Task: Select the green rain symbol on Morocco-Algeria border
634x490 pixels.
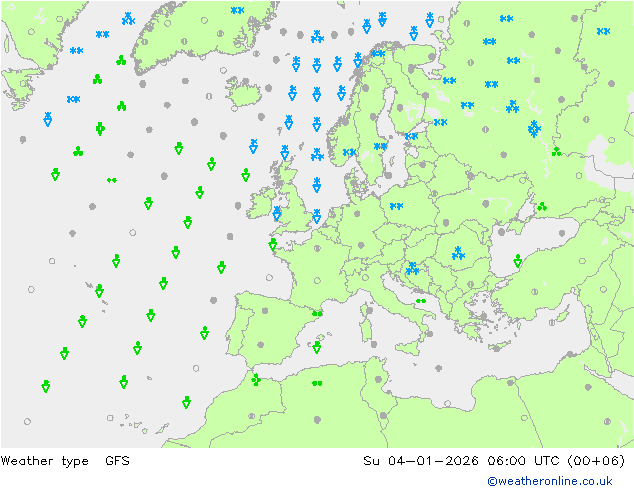Action: pos(256,380)
